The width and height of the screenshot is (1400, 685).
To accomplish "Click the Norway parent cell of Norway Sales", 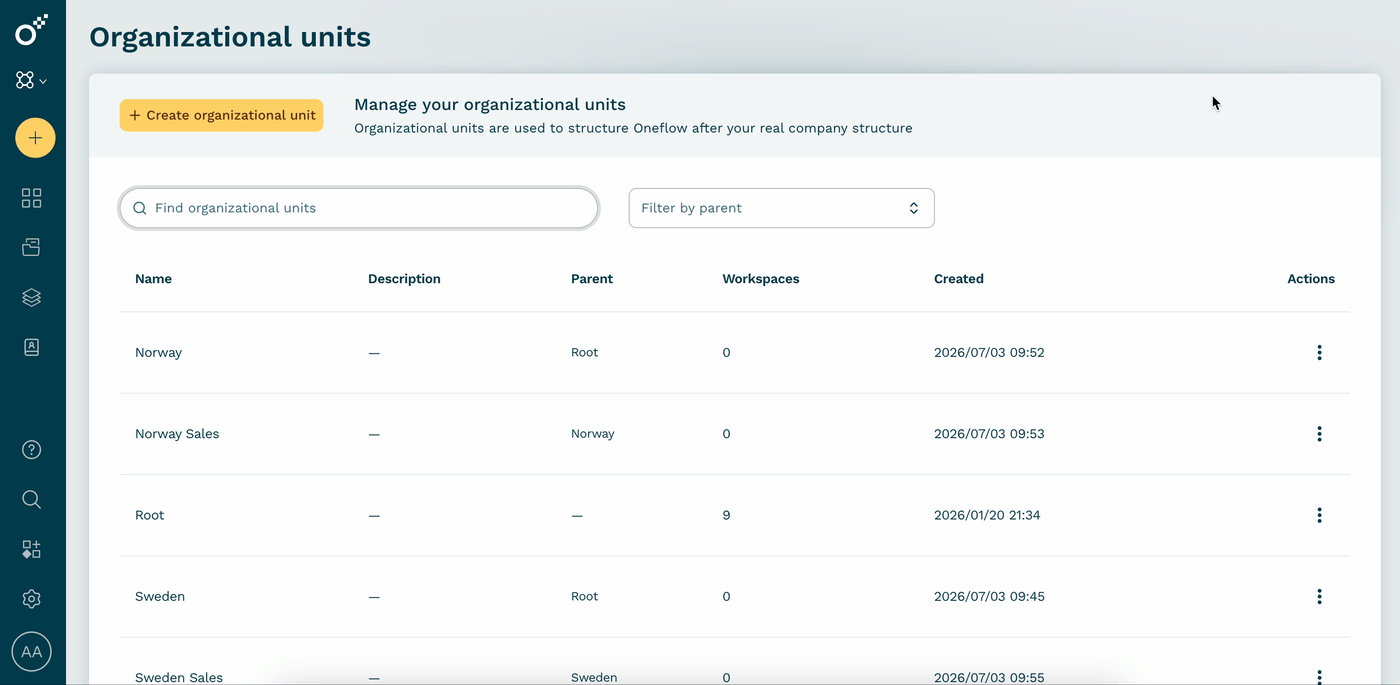I will tap(593, 434).
